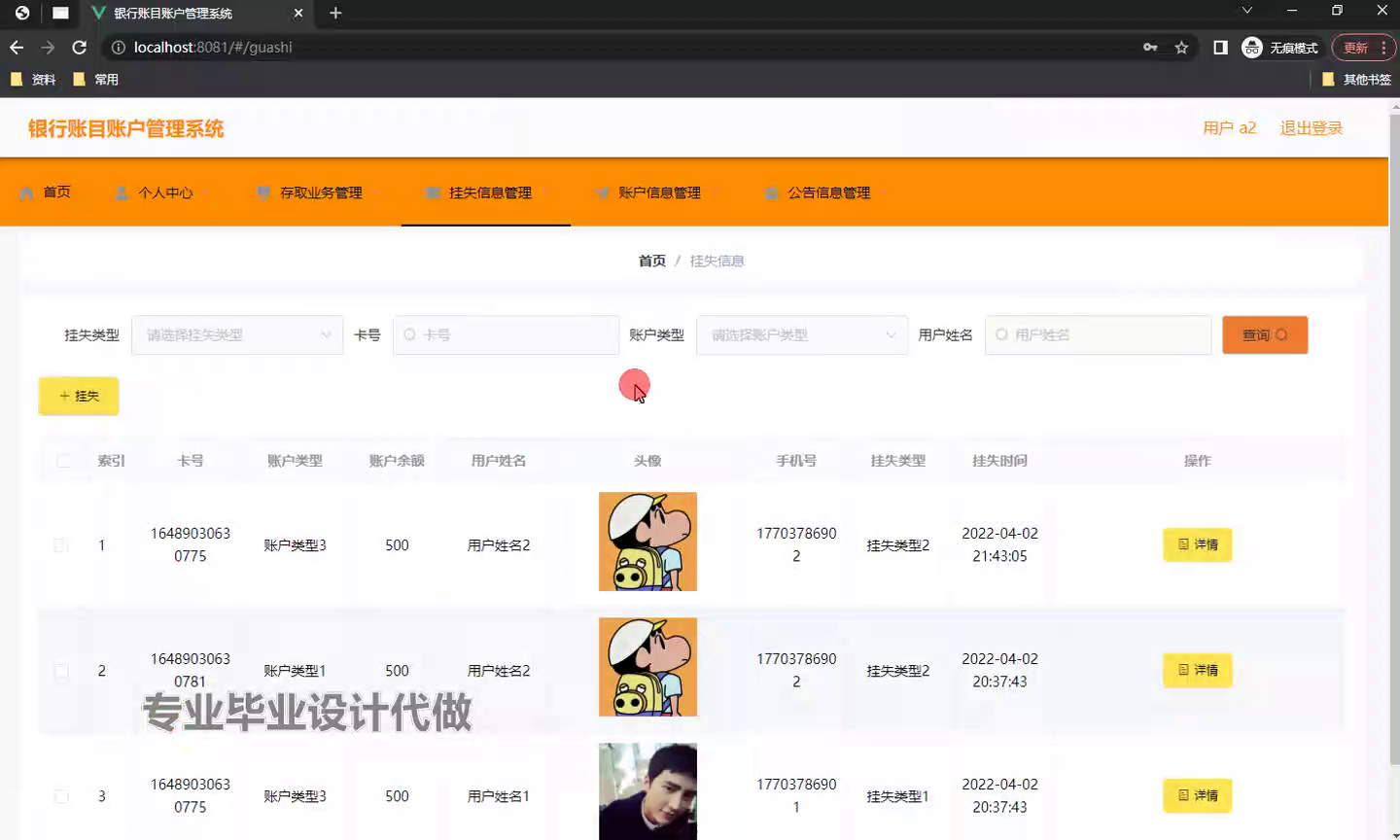Viewport: 1400px width, 840px height.
Task: Click the forward navigation arrow
Action: [x=48, y=48]
